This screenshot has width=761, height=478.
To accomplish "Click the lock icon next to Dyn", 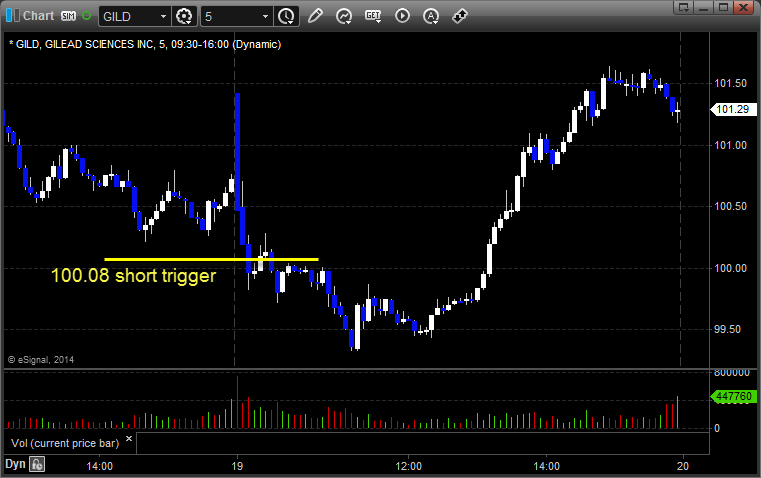I will click(x=37, y=464).
